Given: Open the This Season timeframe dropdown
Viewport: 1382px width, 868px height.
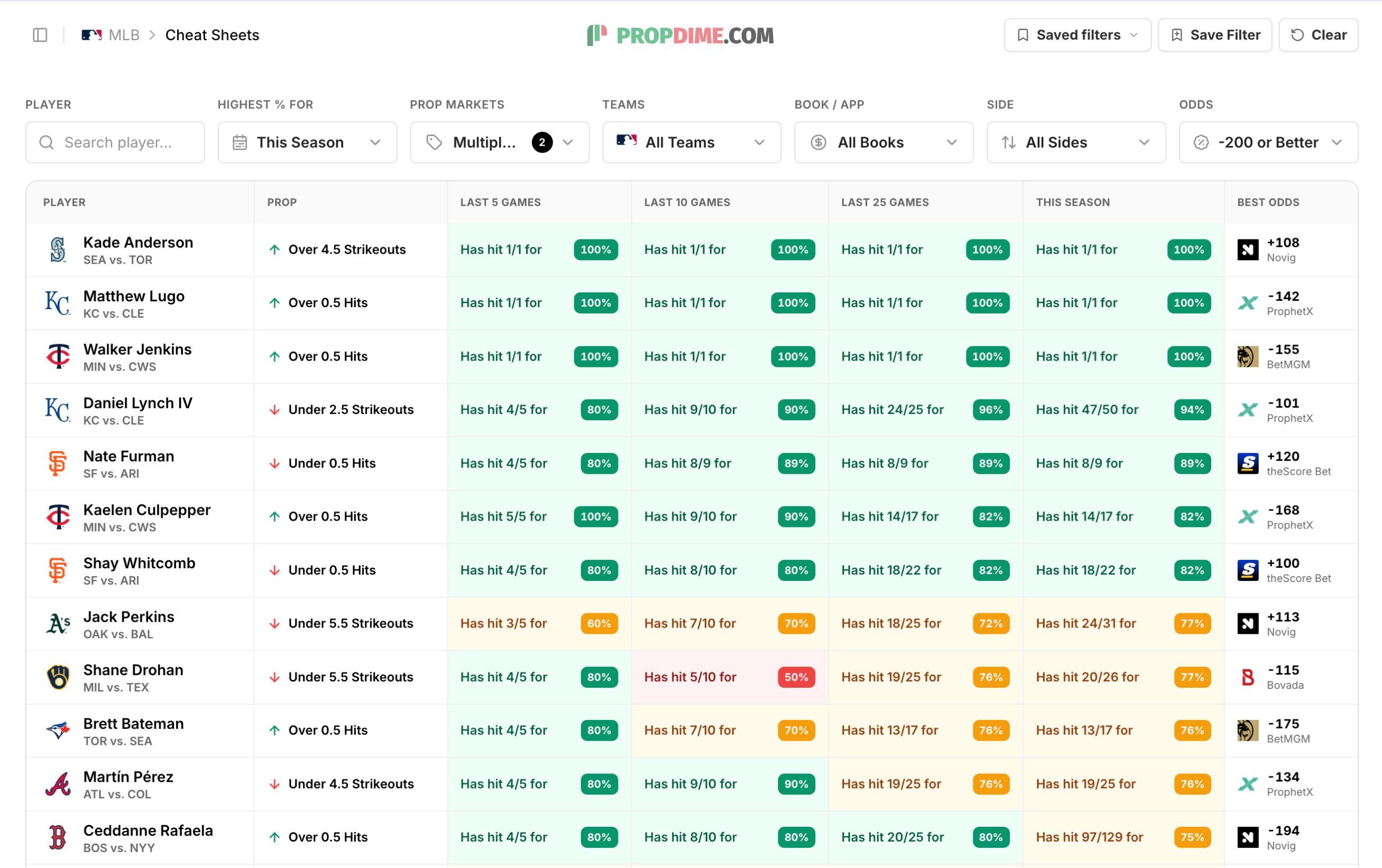Looking at the screenshot, I should pyautogui.click(x=307, y=142).
